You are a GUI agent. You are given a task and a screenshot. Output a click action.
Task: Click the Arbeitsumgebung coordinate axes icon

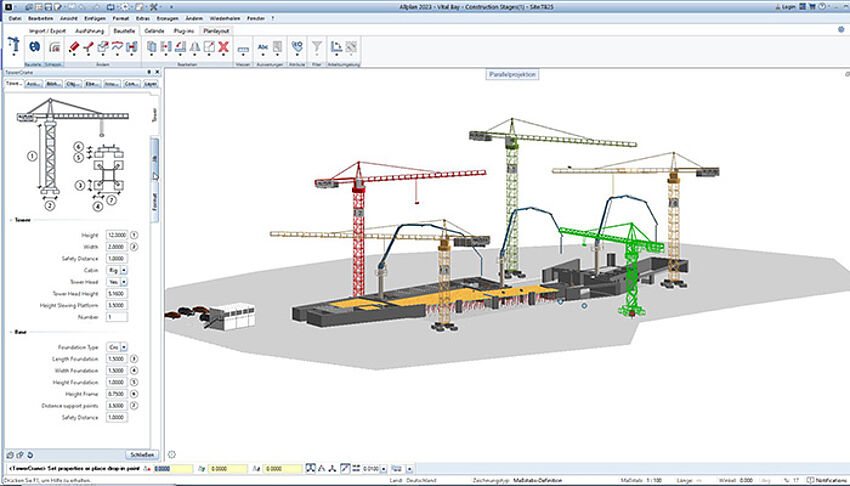point(336,47)
